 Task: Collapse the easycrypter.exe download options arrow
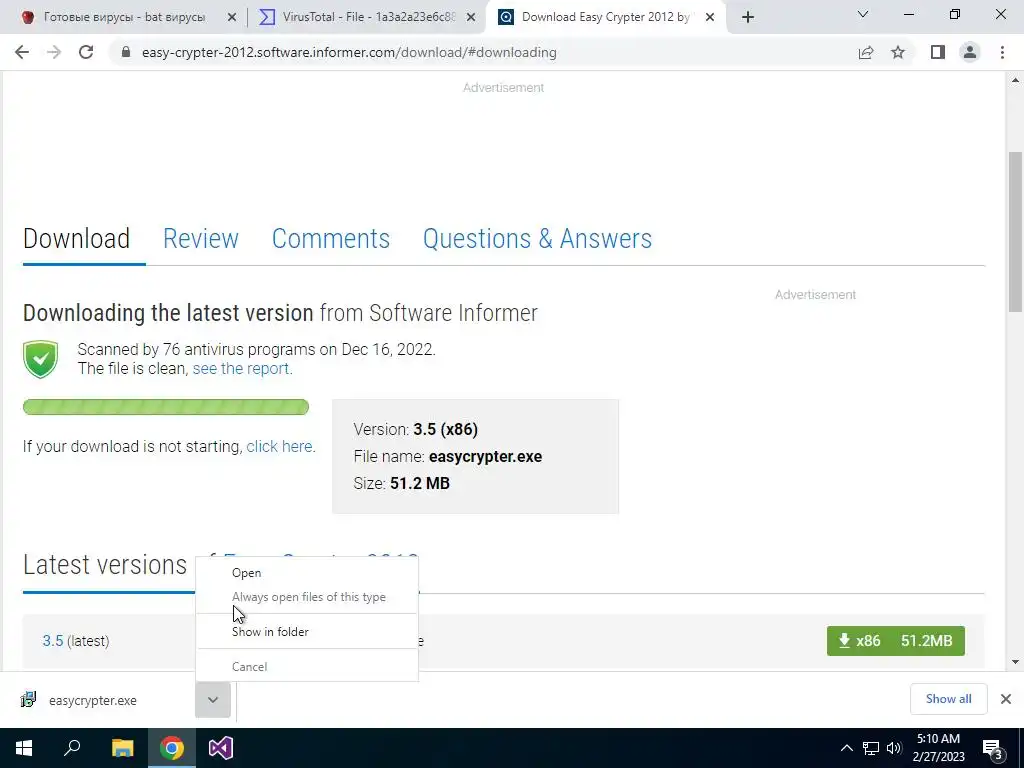213,699
